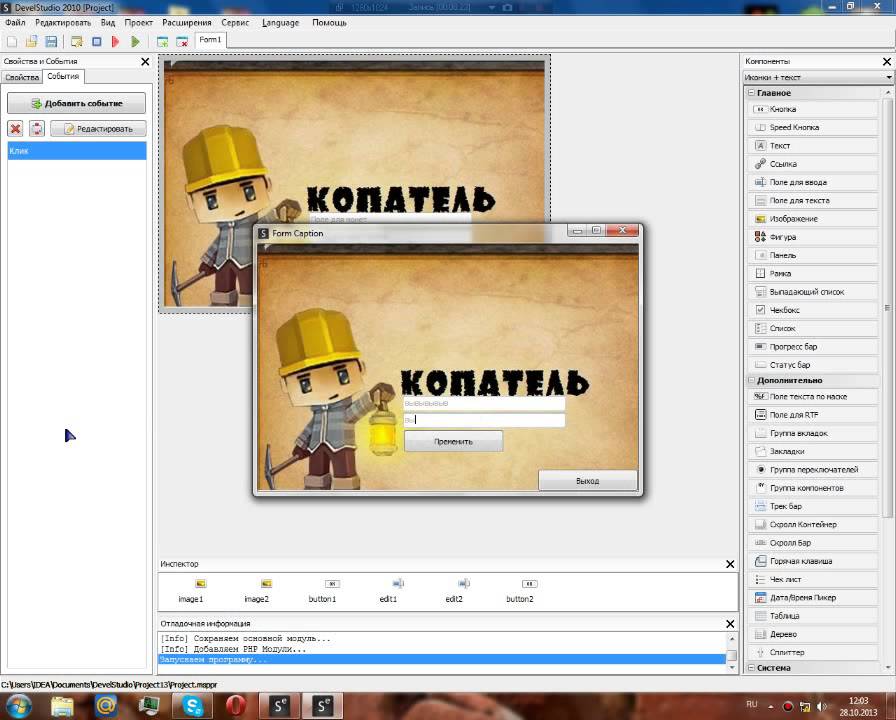Delete selected event with red X
896x720 pixels.
[x=15, y=129]
